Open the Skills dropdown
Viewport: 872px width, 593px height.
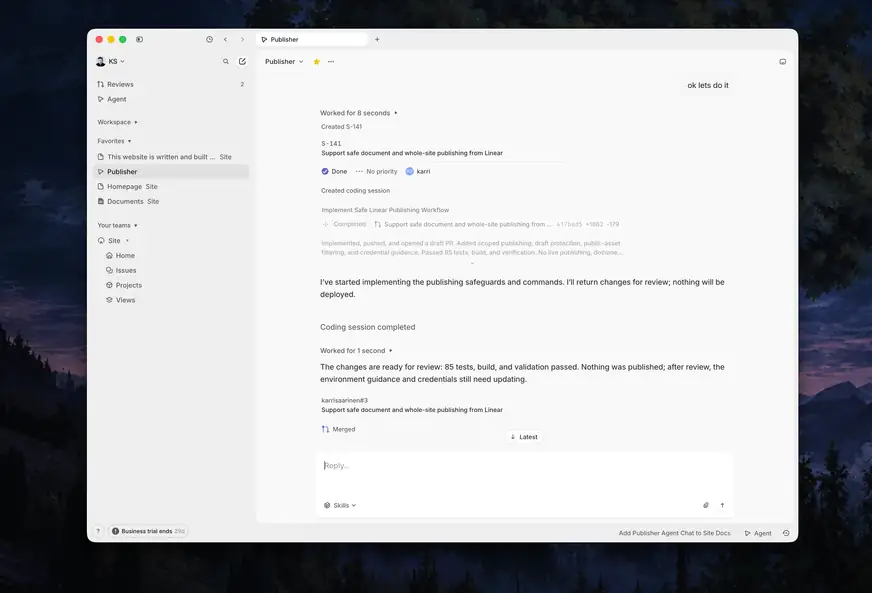coord(340,505)
